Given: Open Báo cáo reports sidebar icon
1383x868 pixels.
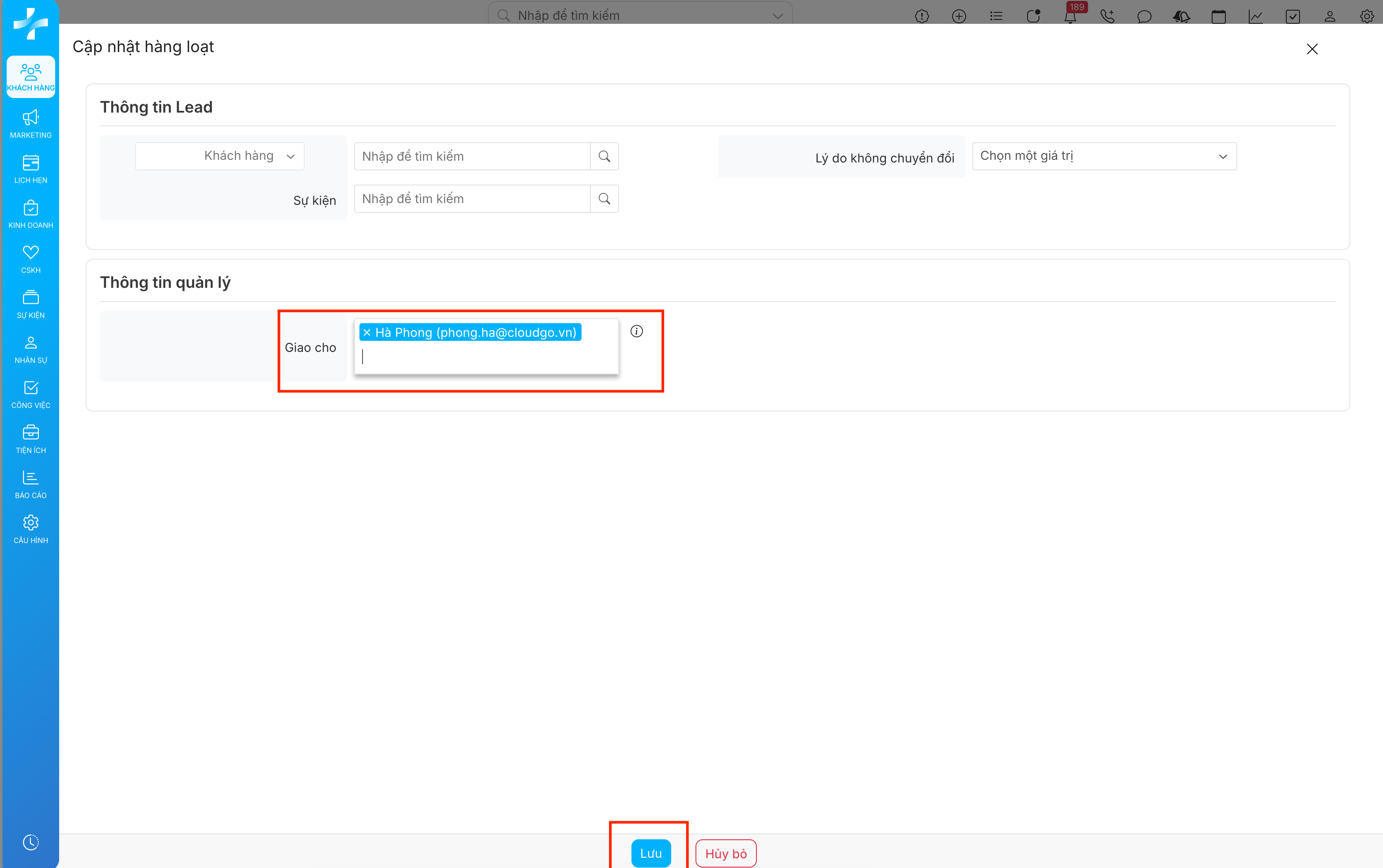Looking at the screenshot, I should [30, 484].
